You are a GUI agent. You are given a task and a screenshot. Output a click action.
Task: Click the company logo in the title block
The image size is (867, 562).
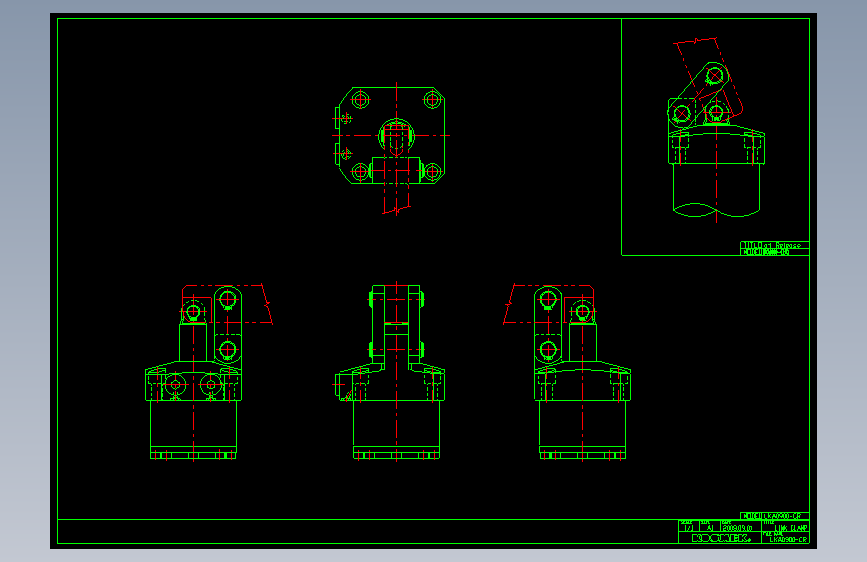coord(721,538)
